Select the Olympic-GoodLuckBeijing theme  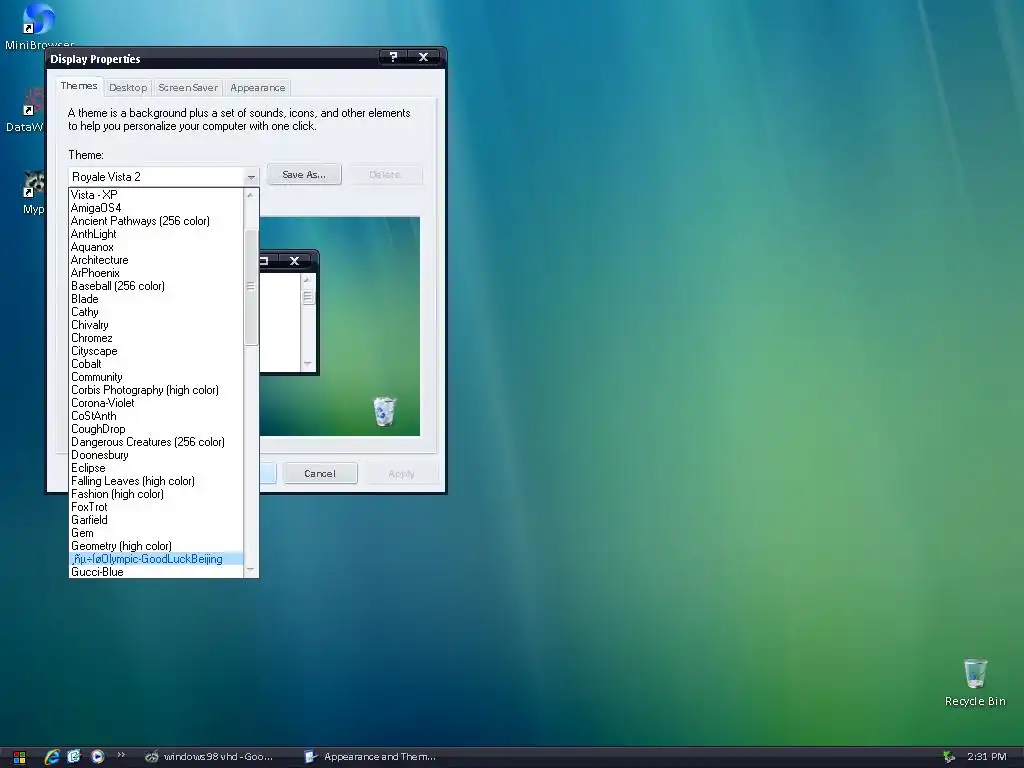[x=156, y=559]
